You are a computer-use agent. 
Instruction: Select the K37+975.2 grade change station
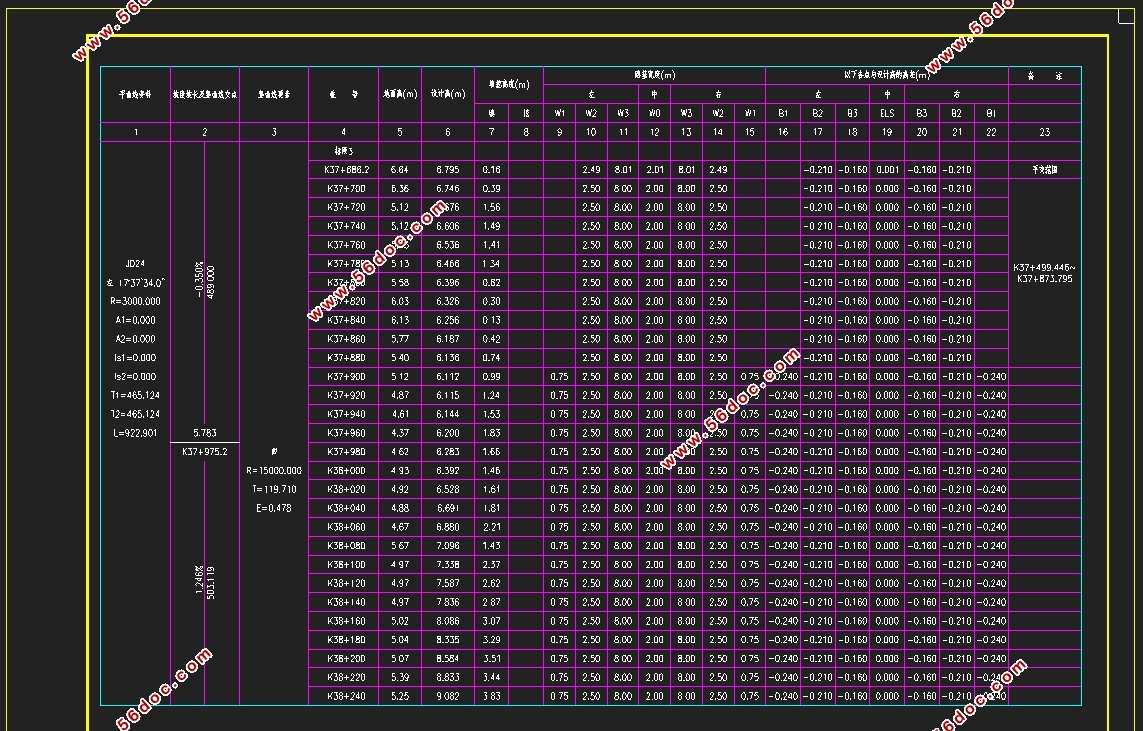(204, 452)
